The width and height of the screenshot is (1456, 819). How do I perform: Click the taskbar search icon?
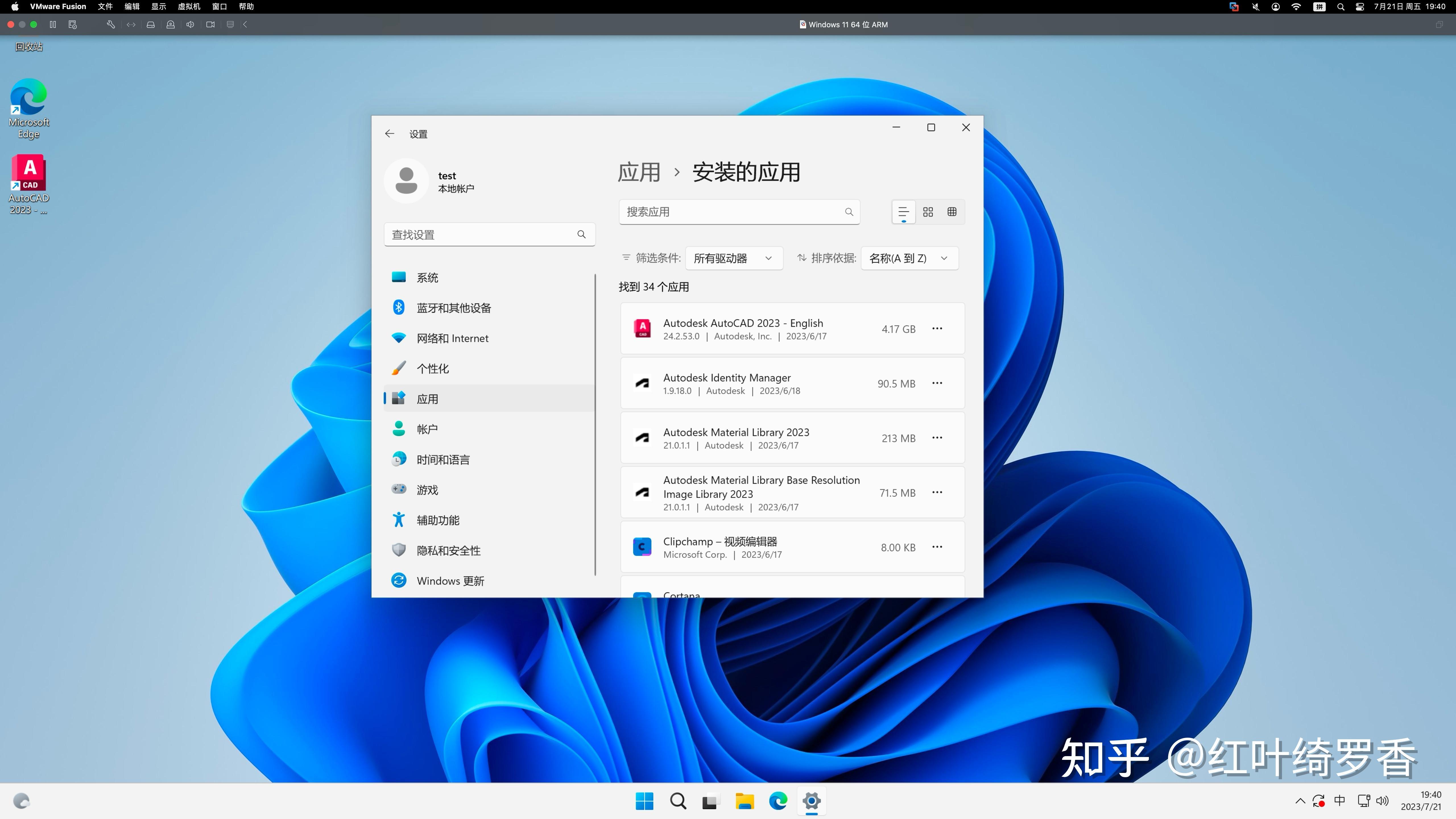(x=678, y=801)
